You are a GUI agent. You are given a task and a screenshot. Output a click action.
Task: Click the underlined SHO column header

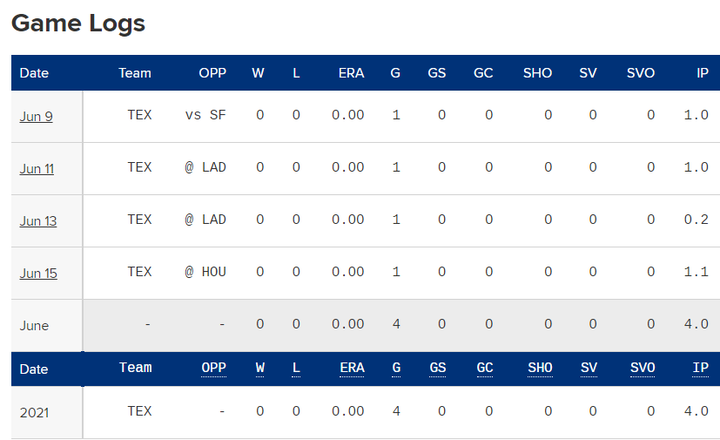click(x=540, y=368)
